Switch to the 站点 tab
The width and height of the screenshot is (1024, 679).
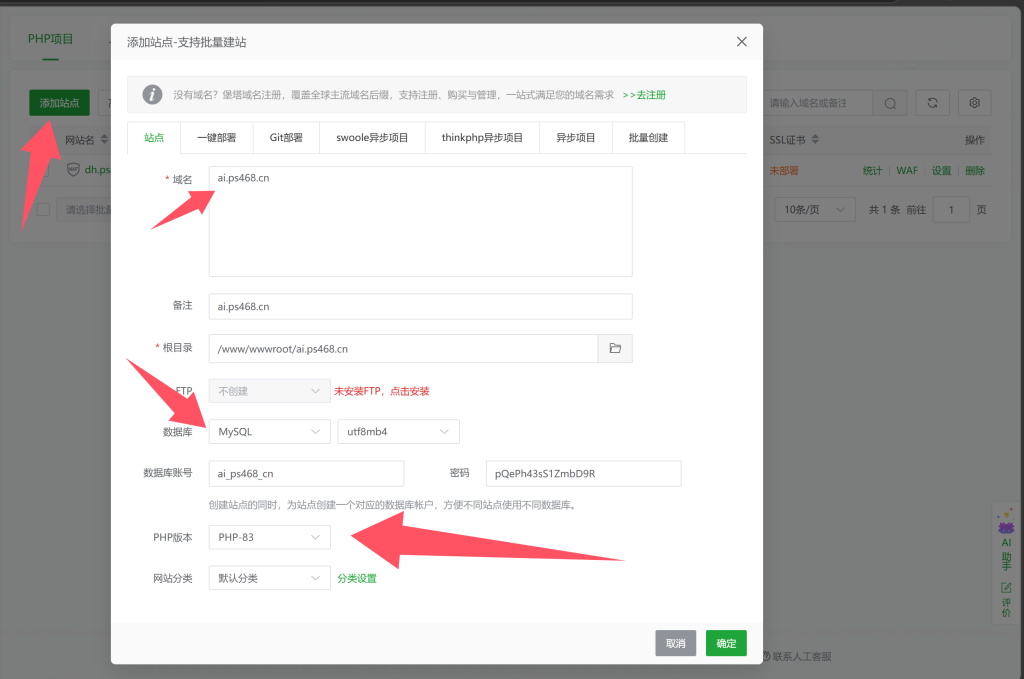tap(154, 138)
